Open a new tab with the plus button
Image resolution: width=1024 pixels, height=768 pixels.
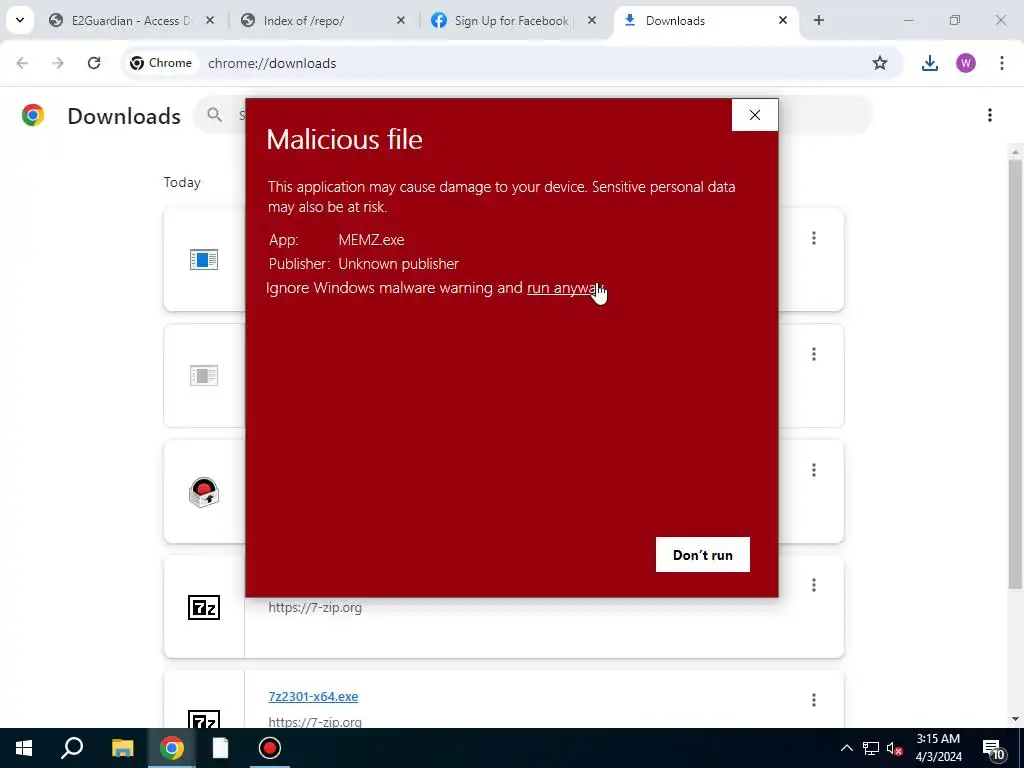click(819, 20)
